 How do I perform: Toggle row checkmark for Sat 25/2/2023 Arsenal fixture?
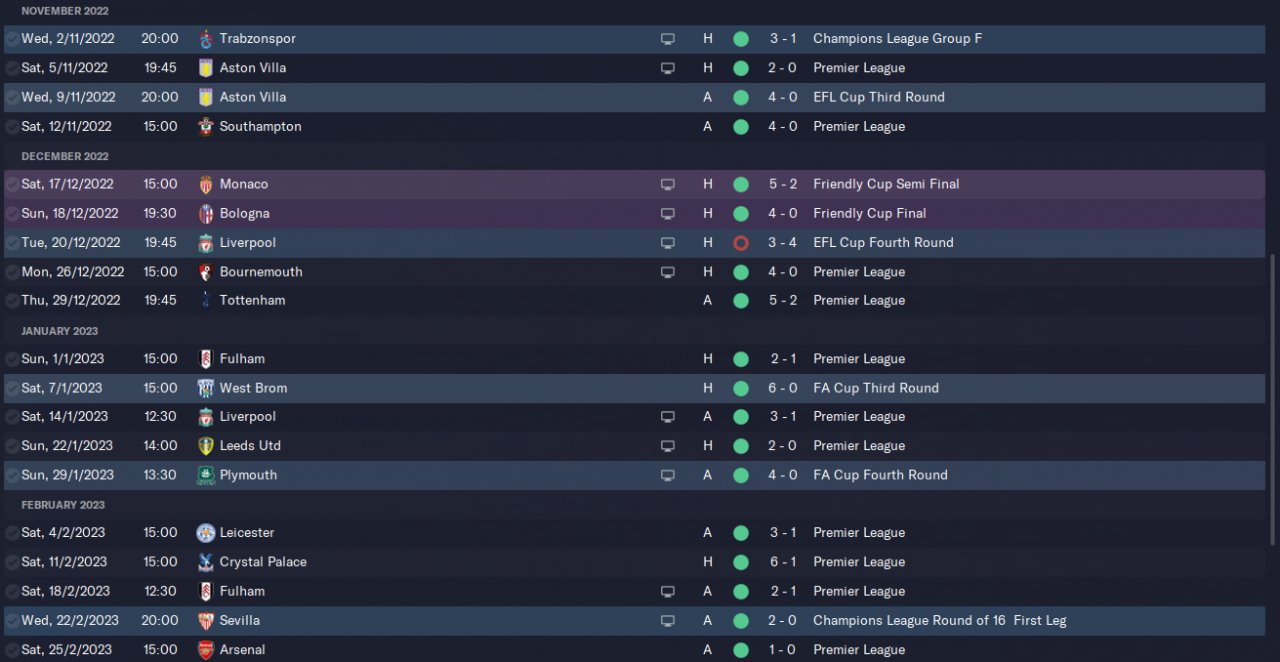coord(11,650)
